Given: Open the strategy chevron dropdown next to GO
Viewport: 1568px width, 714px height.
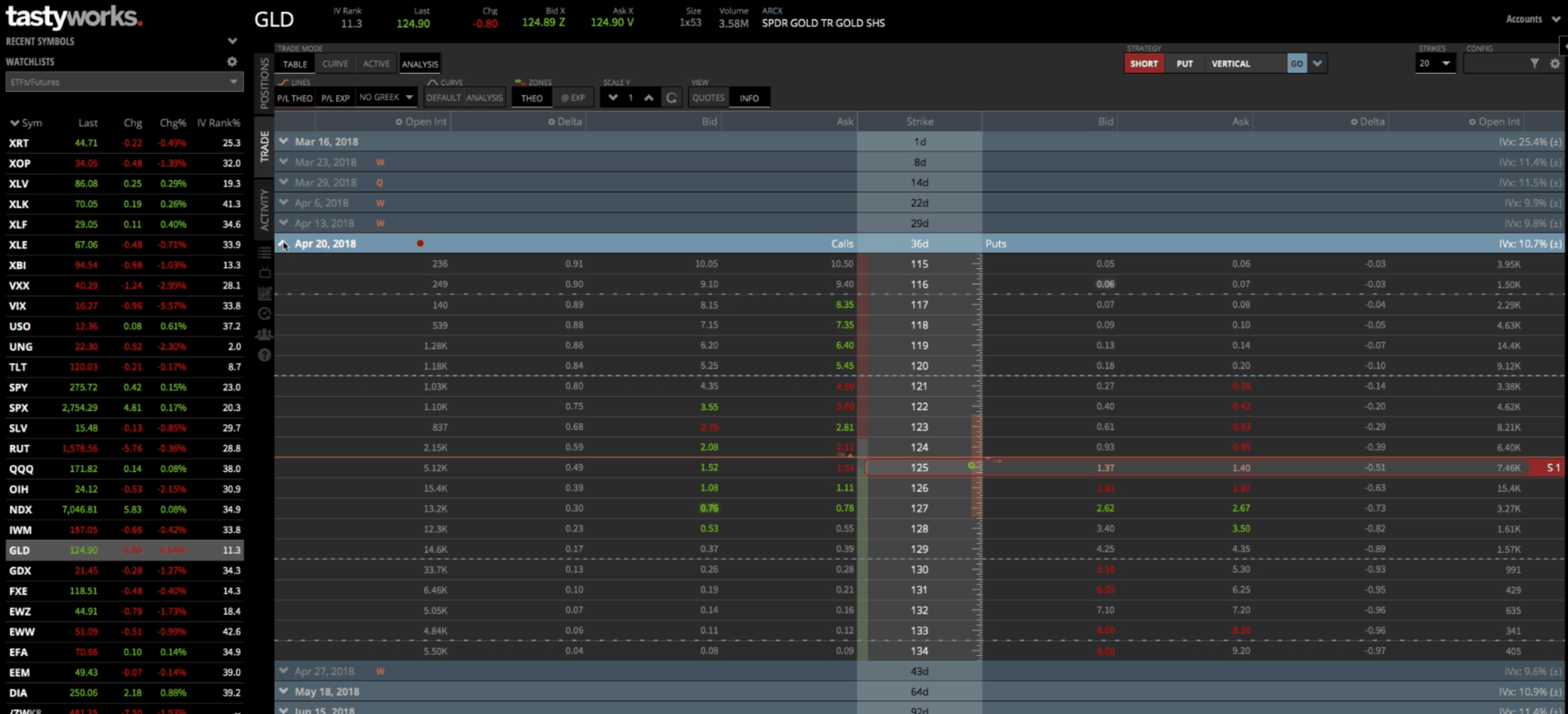Looking at the screenshot, I should point(1317,63).
